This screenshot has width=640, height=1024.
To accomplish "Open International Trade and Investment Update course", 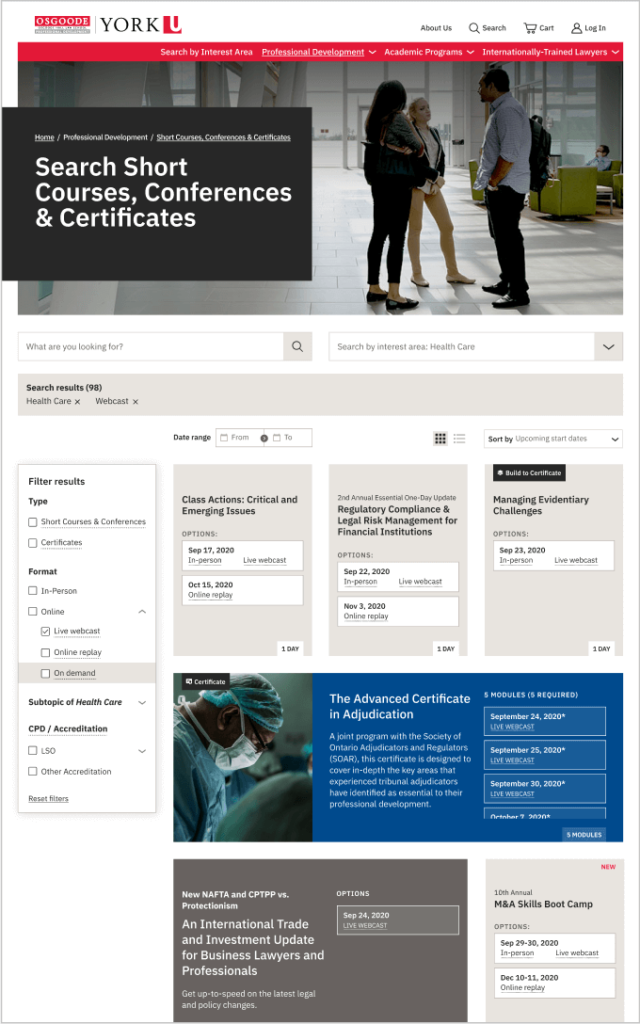I will coord(253,948).
